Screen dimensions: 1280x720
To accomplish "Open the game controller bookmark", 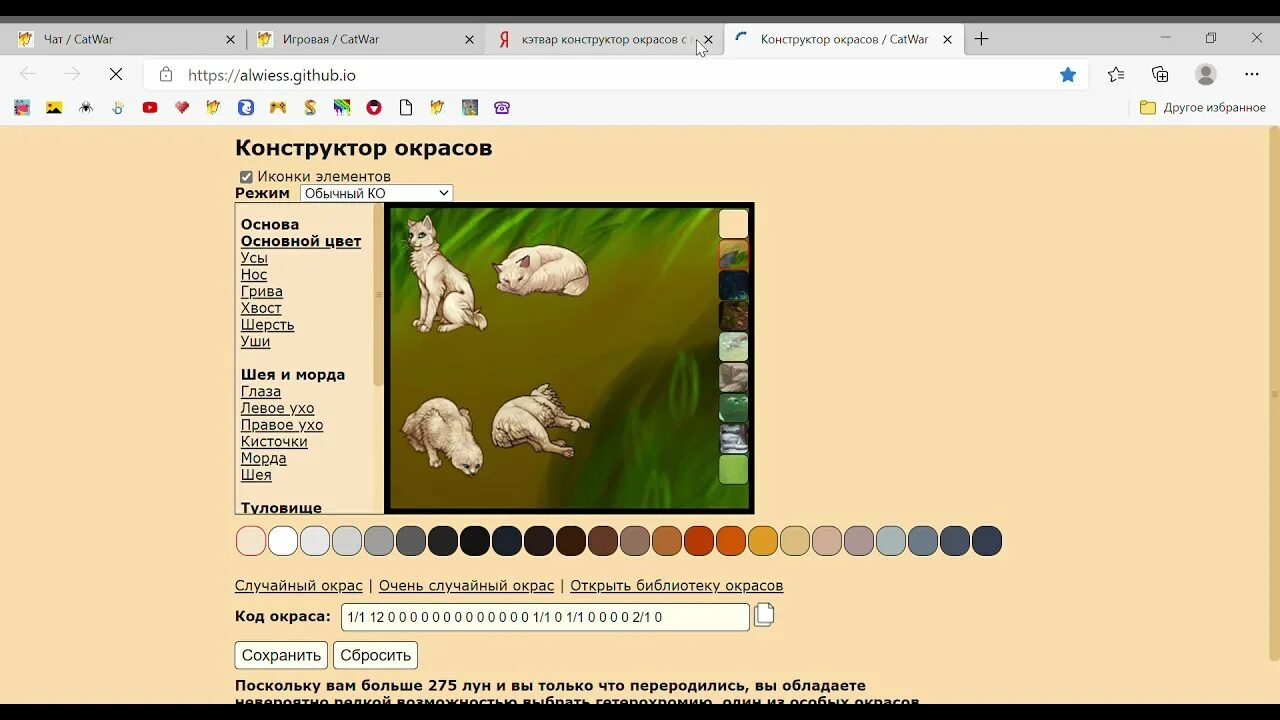I will pos(278,108).
